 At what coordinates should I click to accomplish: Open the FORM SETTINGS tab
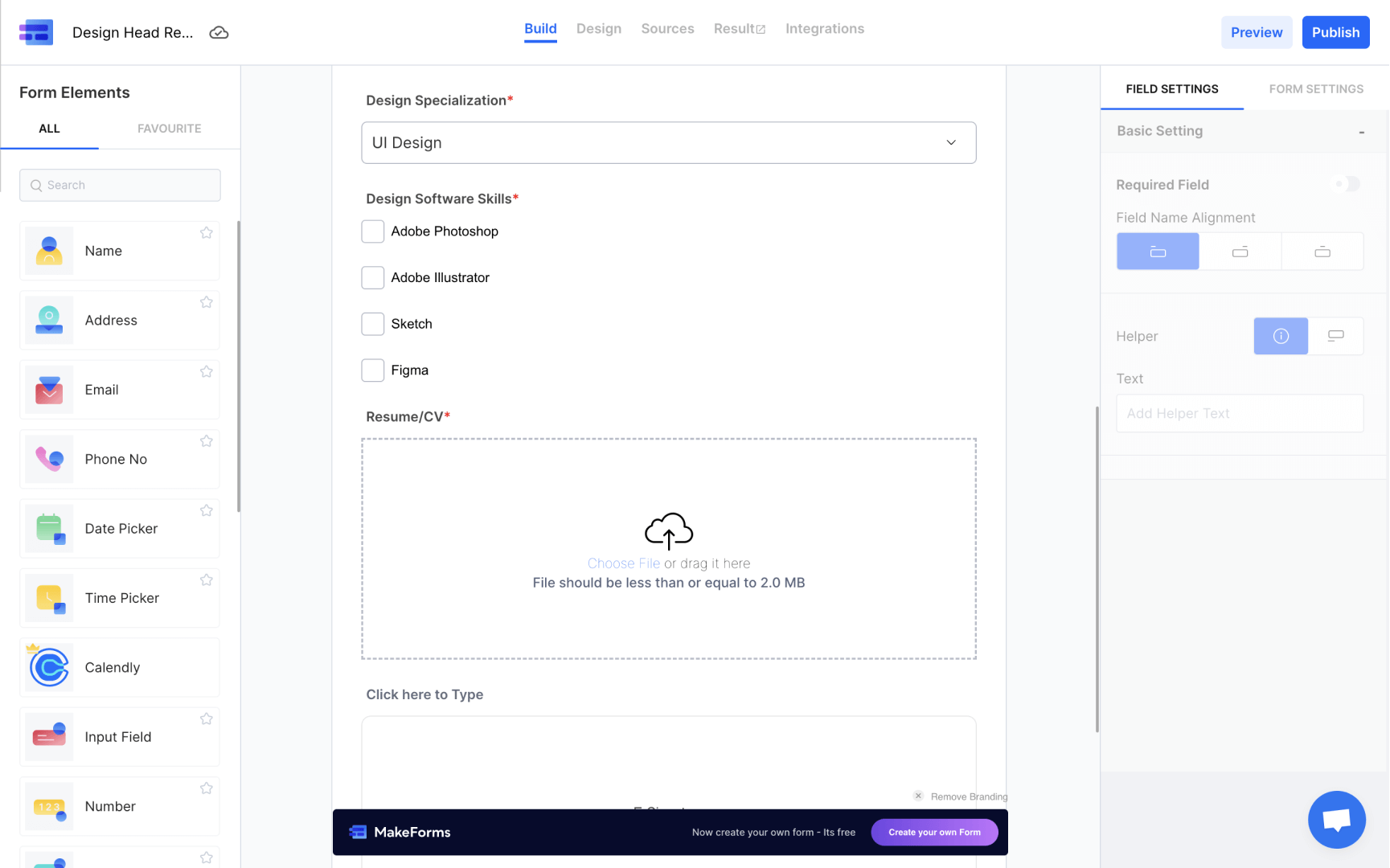tap(1315, 89)
